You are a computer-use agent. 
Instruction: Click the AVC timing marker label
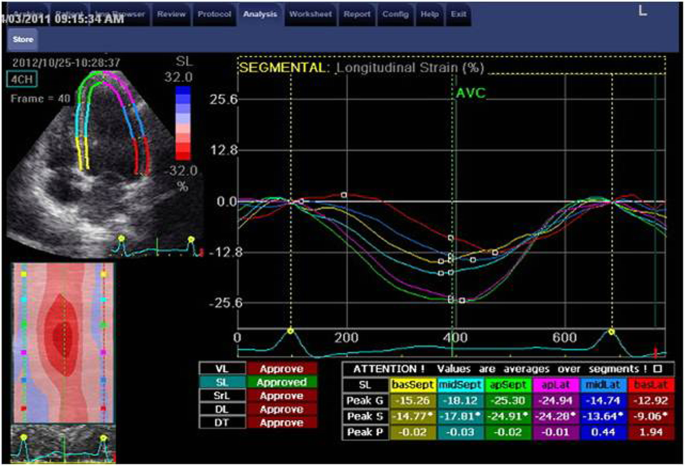(x=470, y=92)
